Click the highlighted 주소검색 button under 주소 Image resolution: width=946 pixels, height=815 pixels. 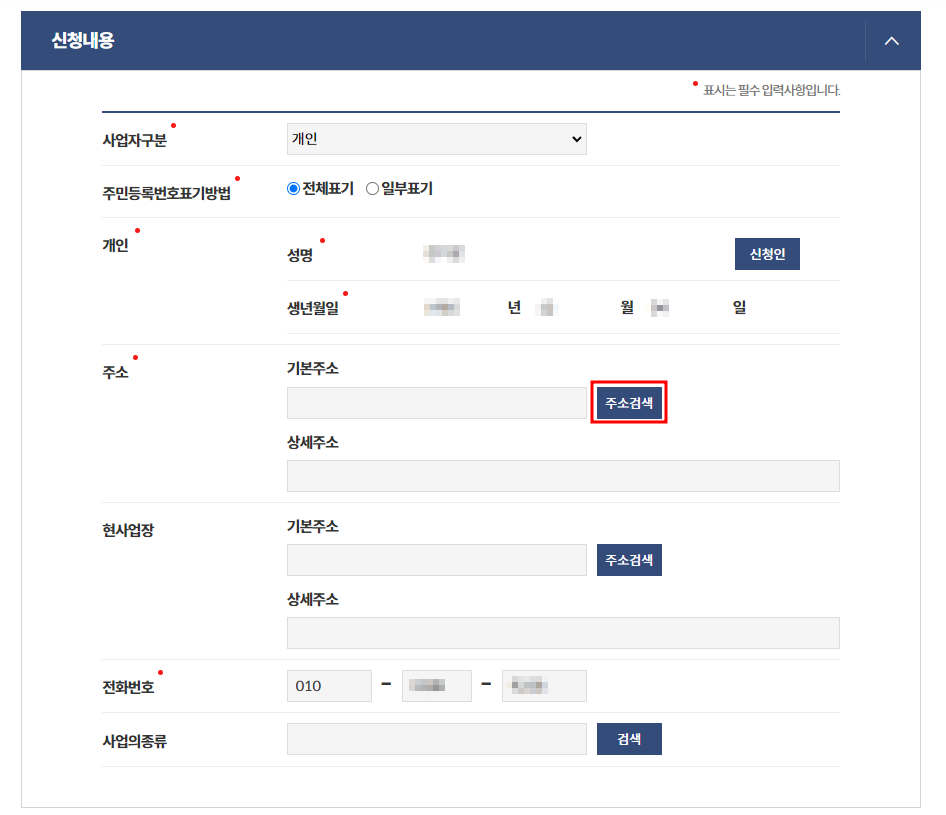(628, 402)
